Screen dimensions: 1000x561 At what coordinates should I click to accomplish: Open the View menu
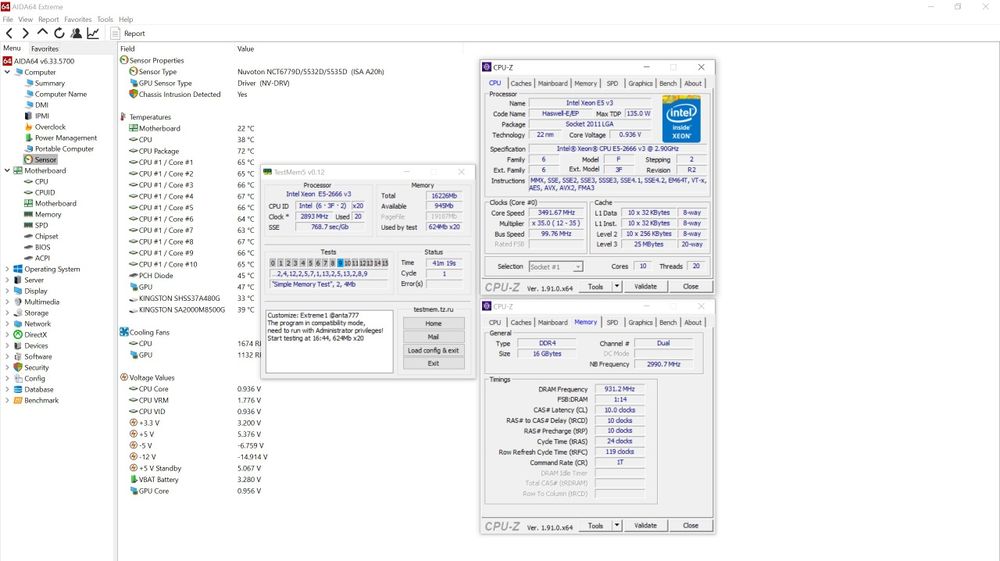[x=26, y=19]
